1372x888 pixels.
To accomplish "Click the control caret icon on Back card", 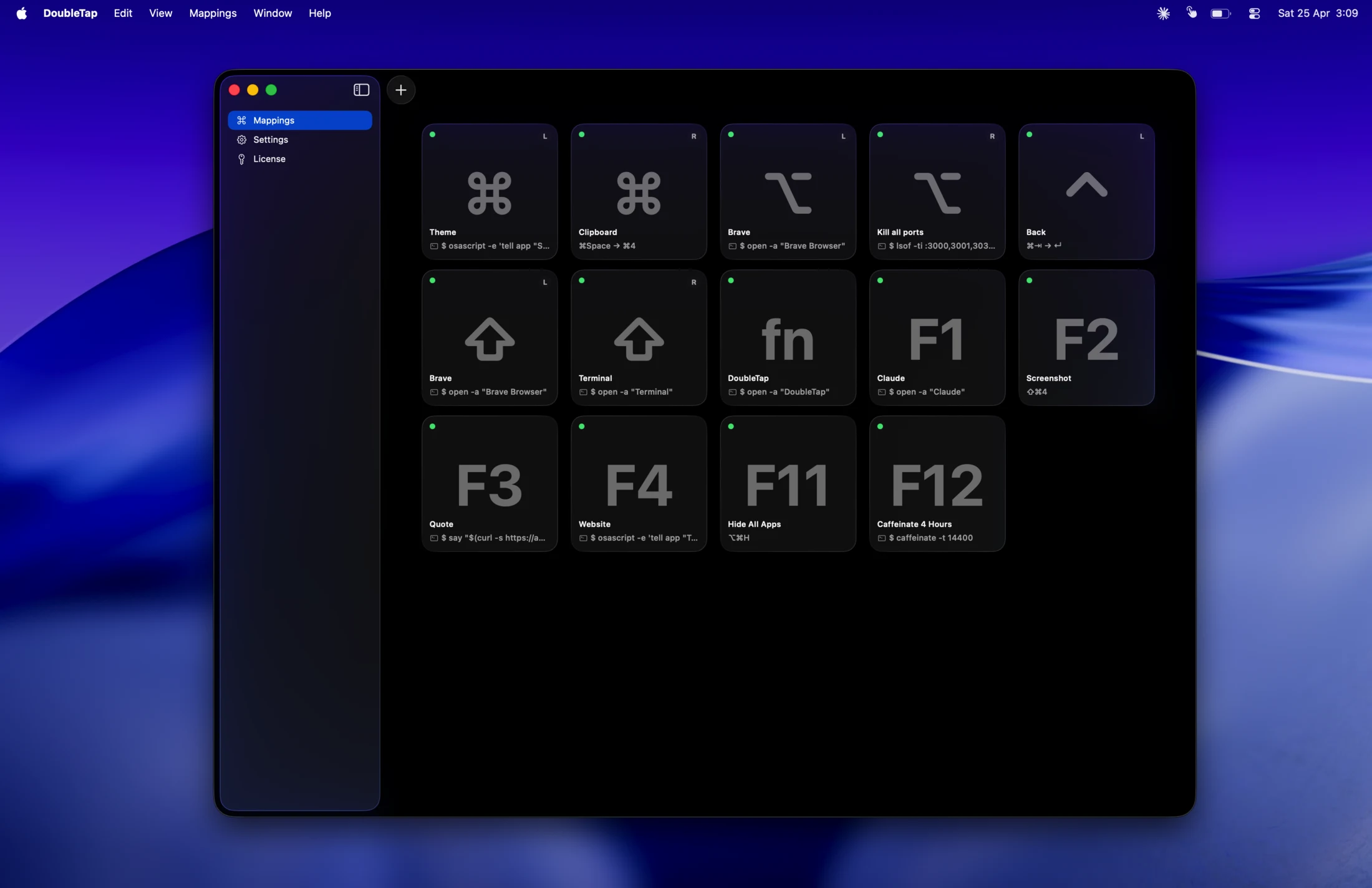I will (x=1086, y=185).
